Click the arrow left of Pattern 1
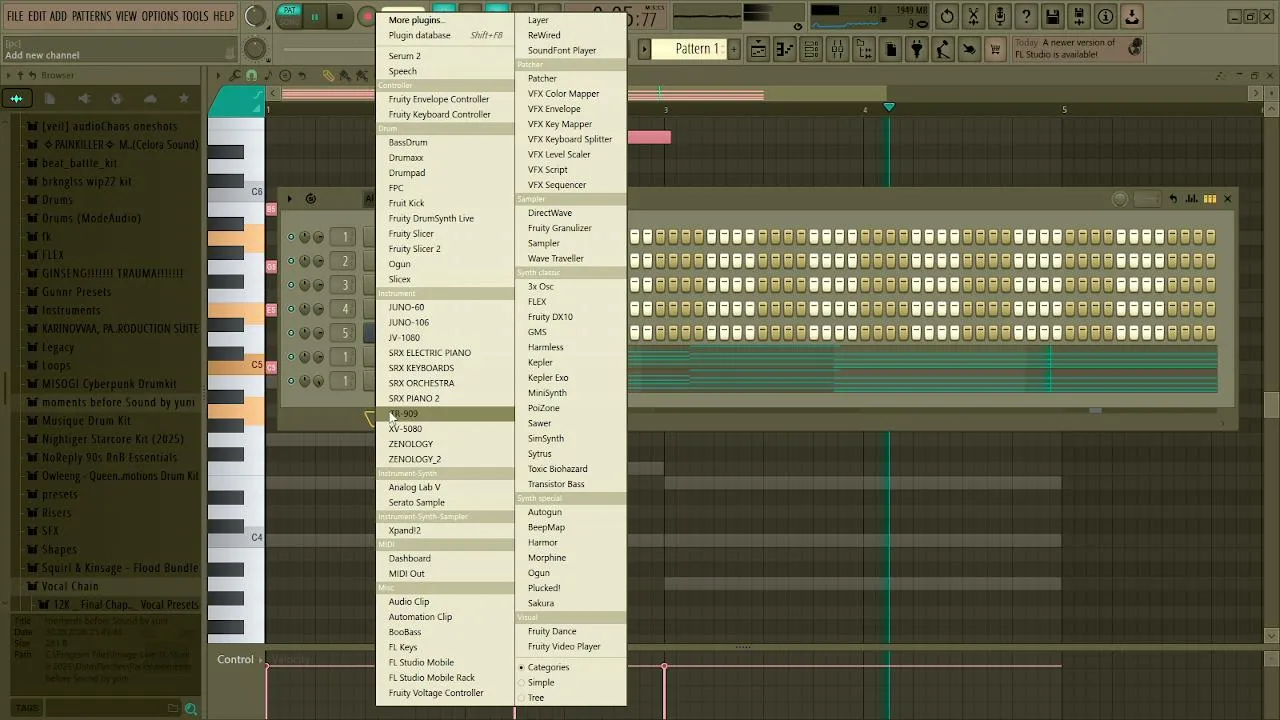 click(x=645, y=49)
